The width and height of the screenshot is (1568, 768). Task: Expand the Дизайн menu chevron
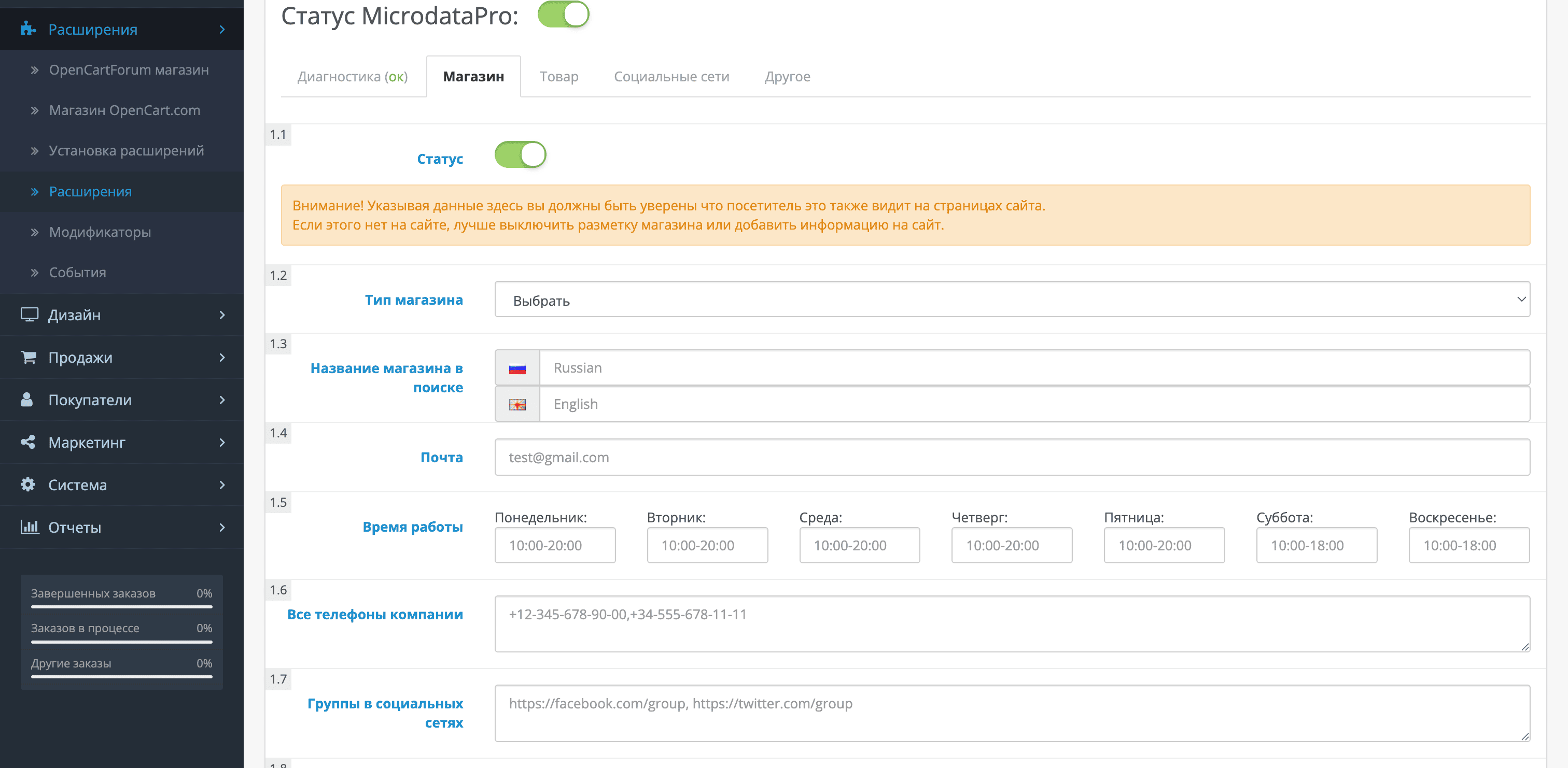(x=222, y=315)
